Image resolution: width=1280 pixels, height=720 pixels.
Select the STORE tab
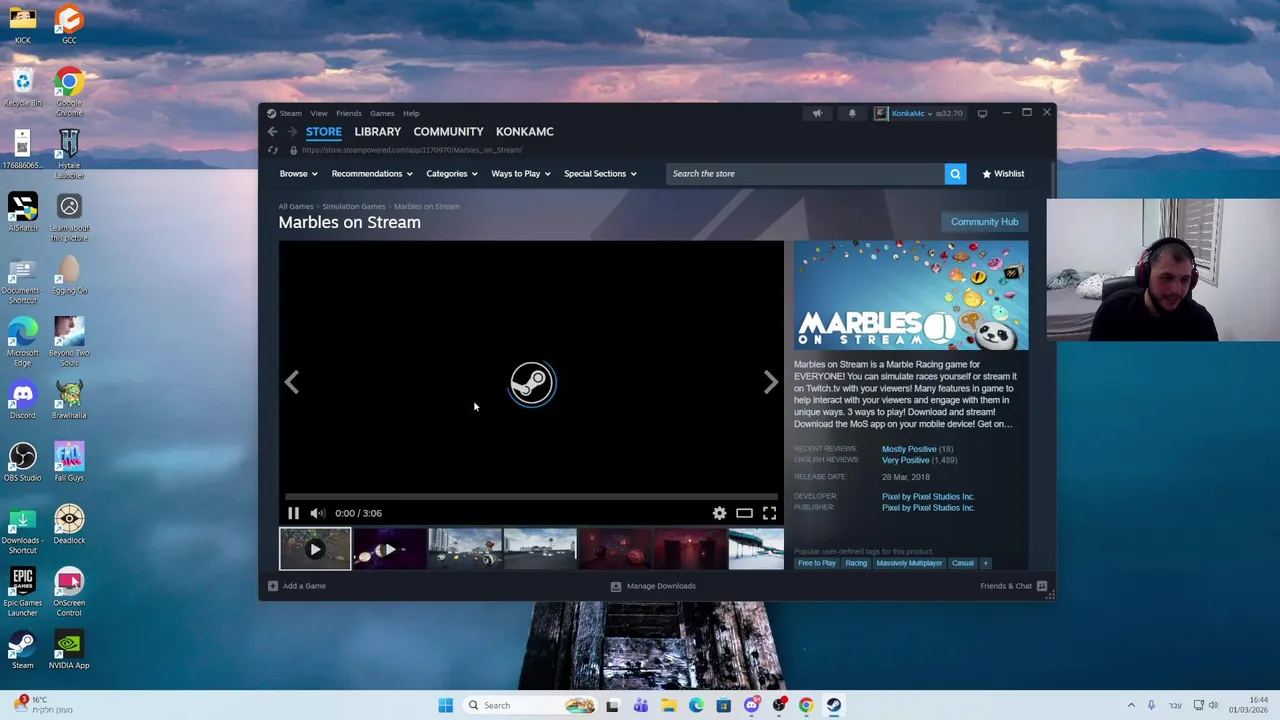[323, 132]
